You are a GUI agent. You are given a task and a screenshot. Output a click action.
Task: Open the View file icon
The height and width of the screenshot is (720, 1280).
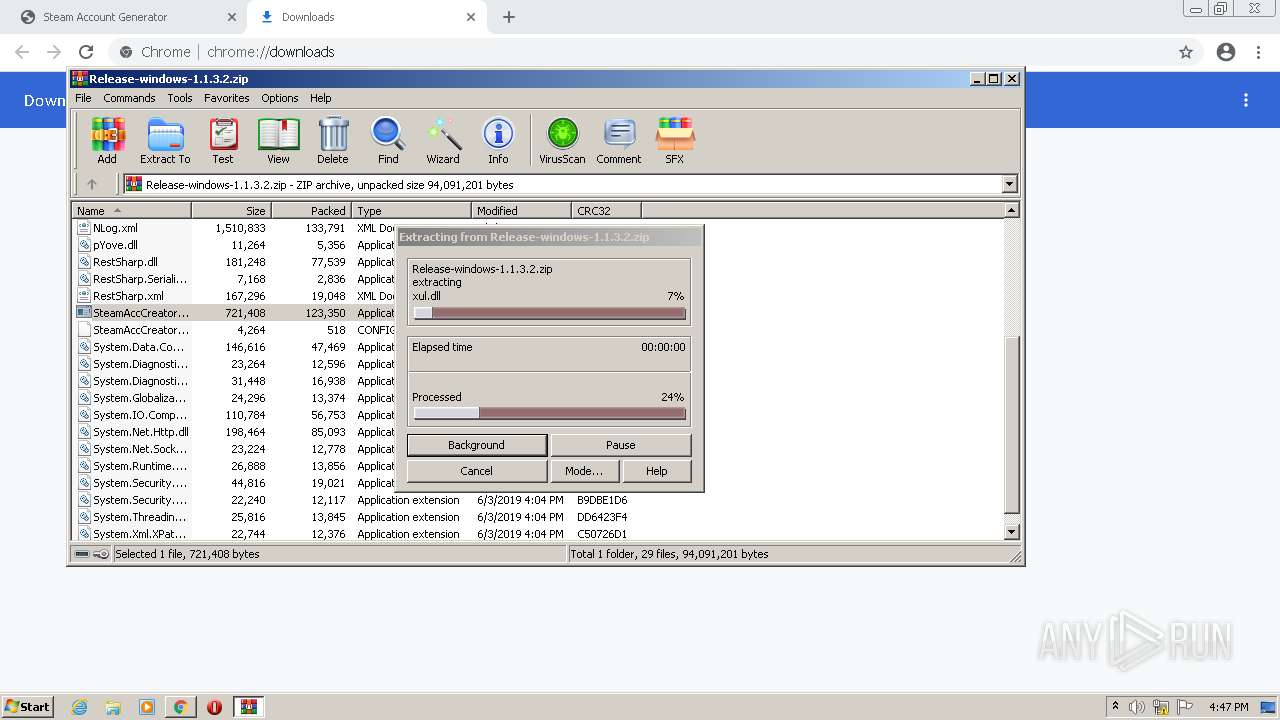tap(278, 140)
